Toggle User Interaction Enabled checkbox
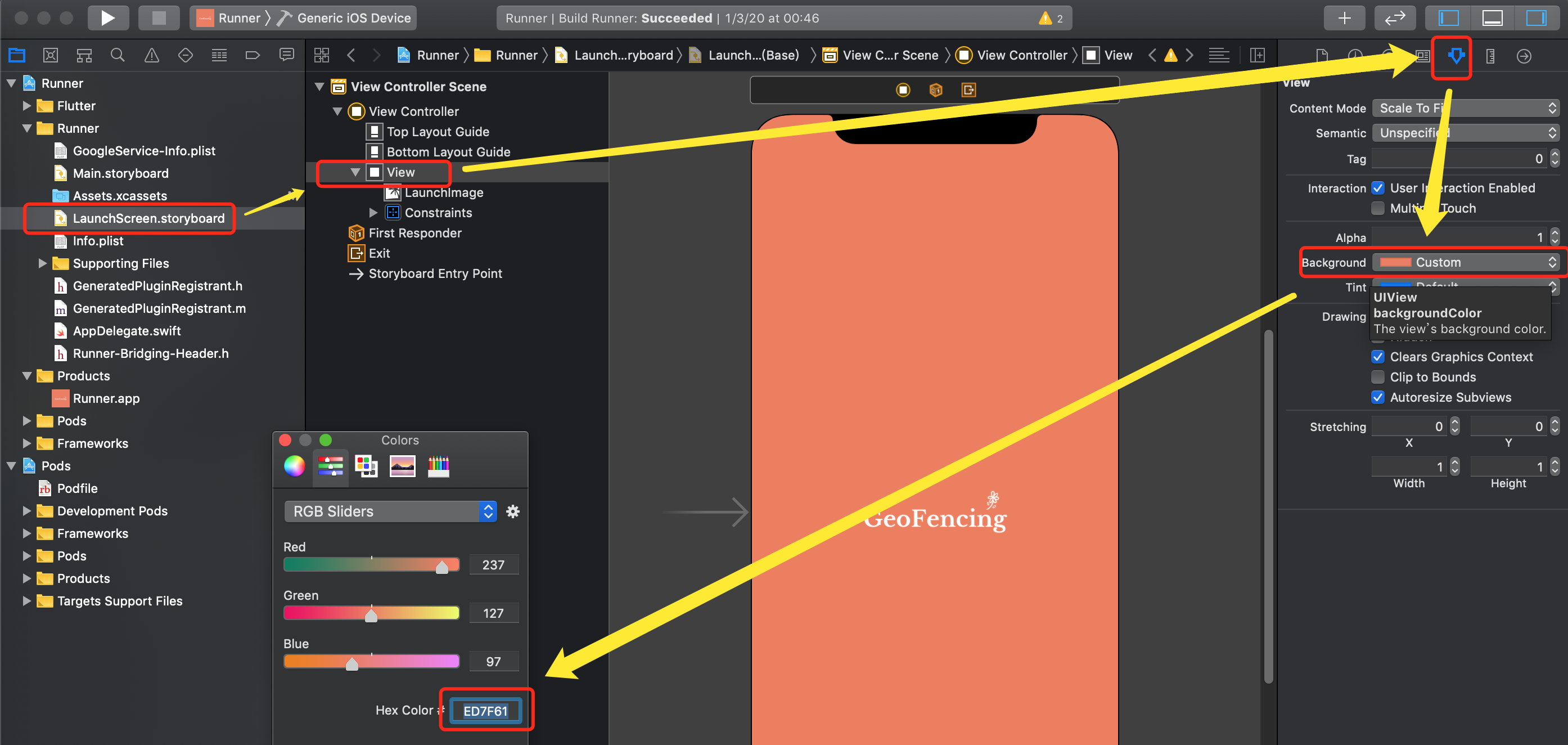 click(1382, 184)
